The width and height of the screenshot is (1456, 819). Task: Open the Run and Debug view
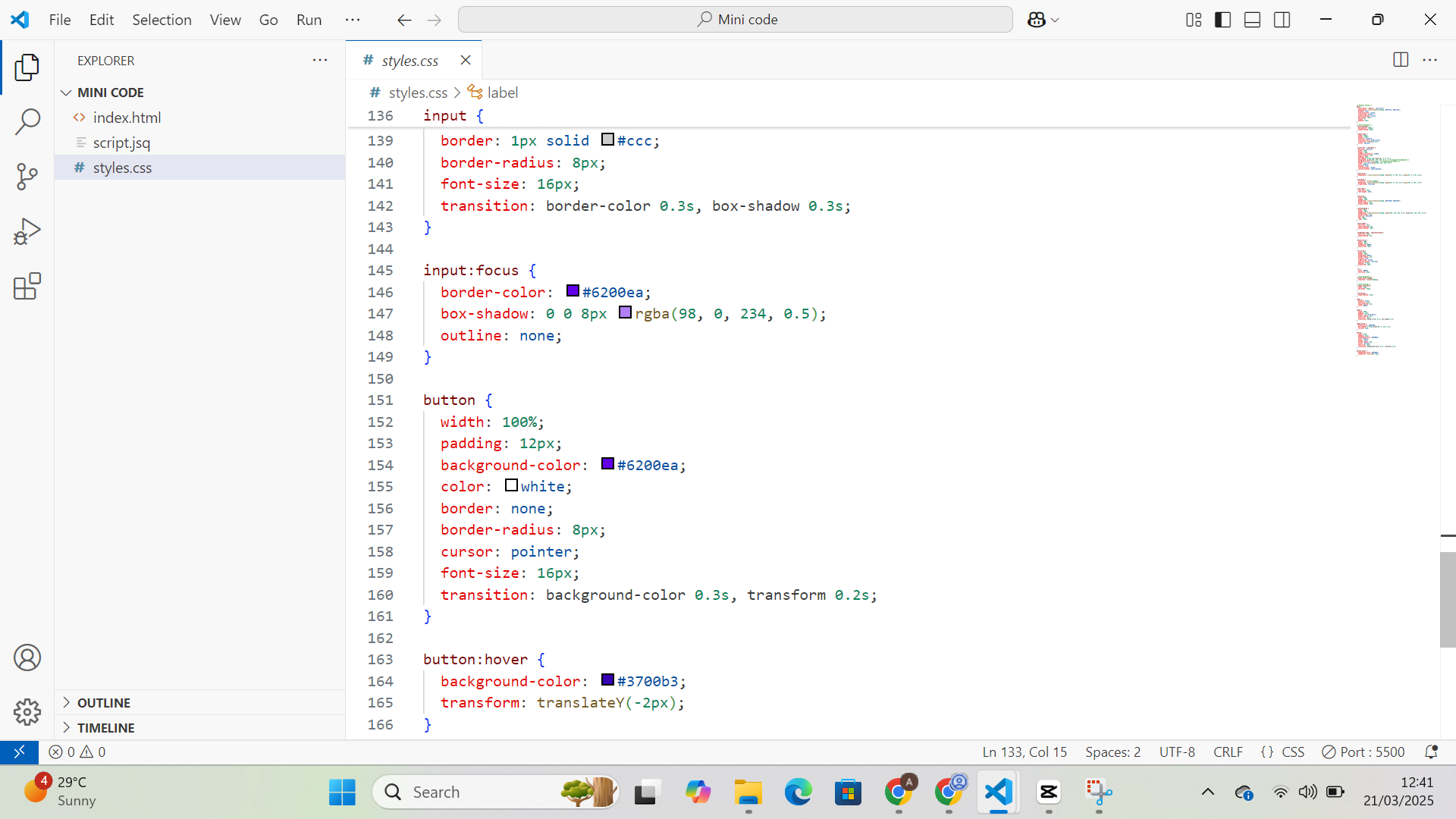tap(27, 231)
